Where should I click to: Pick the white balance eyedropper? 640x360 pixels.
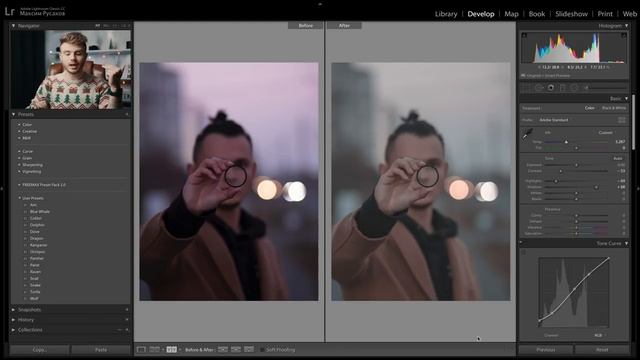(527, 133)
